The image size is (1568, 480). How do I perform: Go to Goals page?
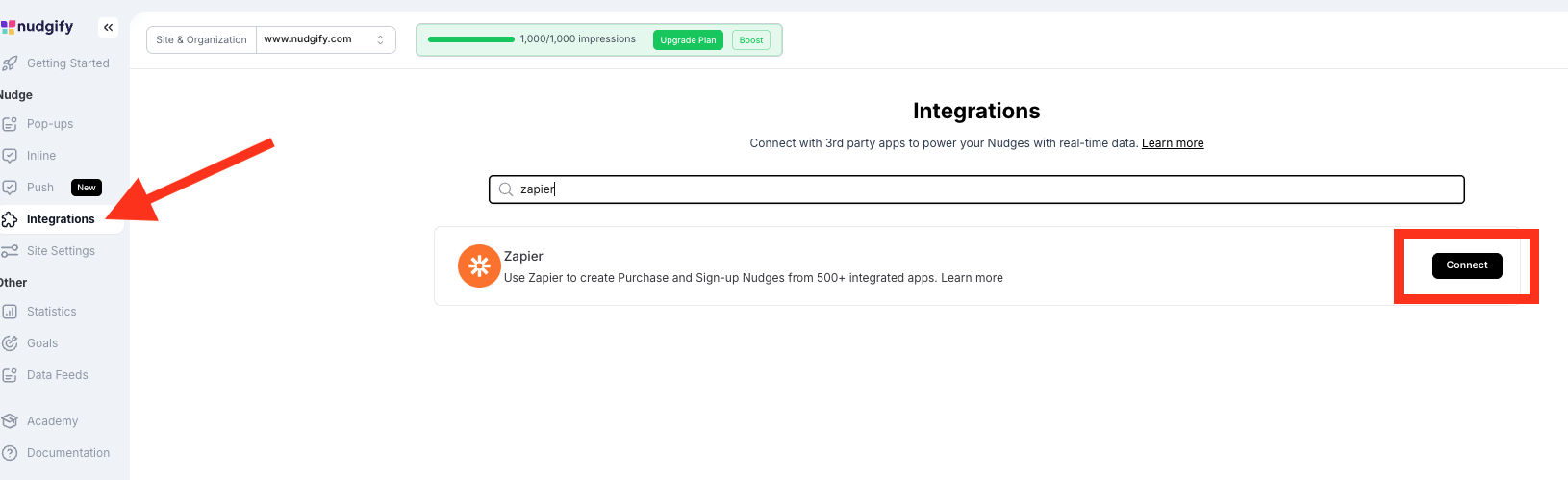(42, 343)
